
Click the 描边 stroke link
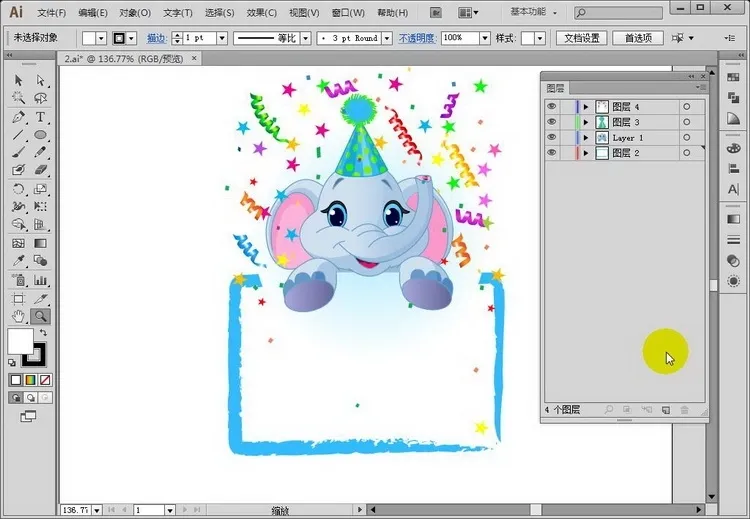[156, 38]
